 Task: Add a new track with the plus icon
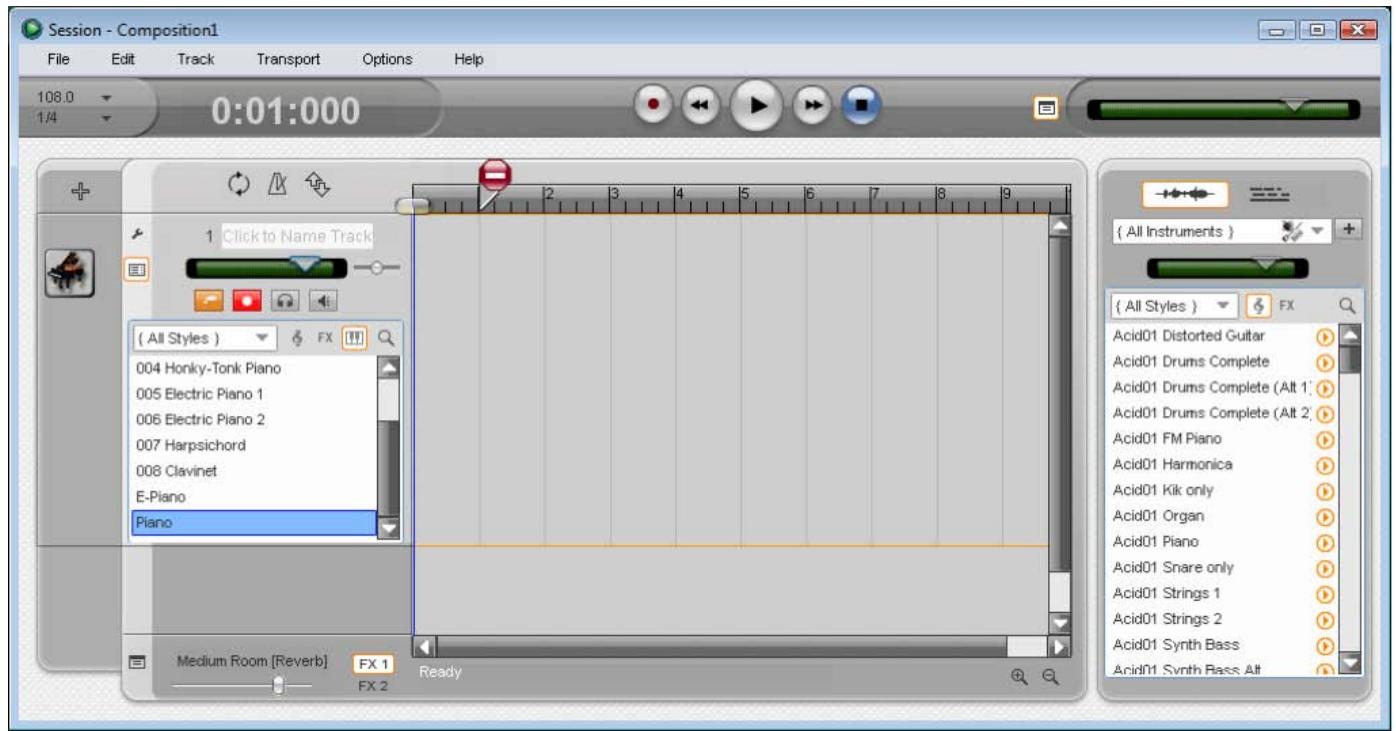81,189
